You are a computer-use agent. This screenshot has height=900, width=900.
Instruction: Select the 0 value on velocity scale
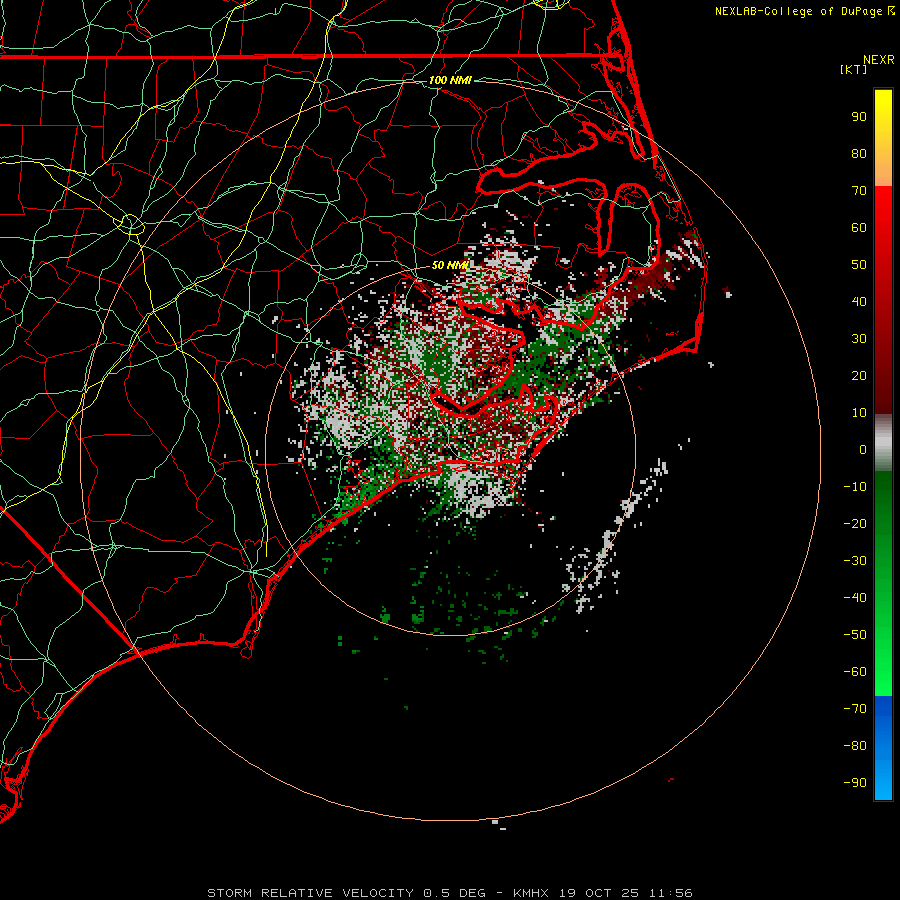pyautogui.click(x=863, y=449)
